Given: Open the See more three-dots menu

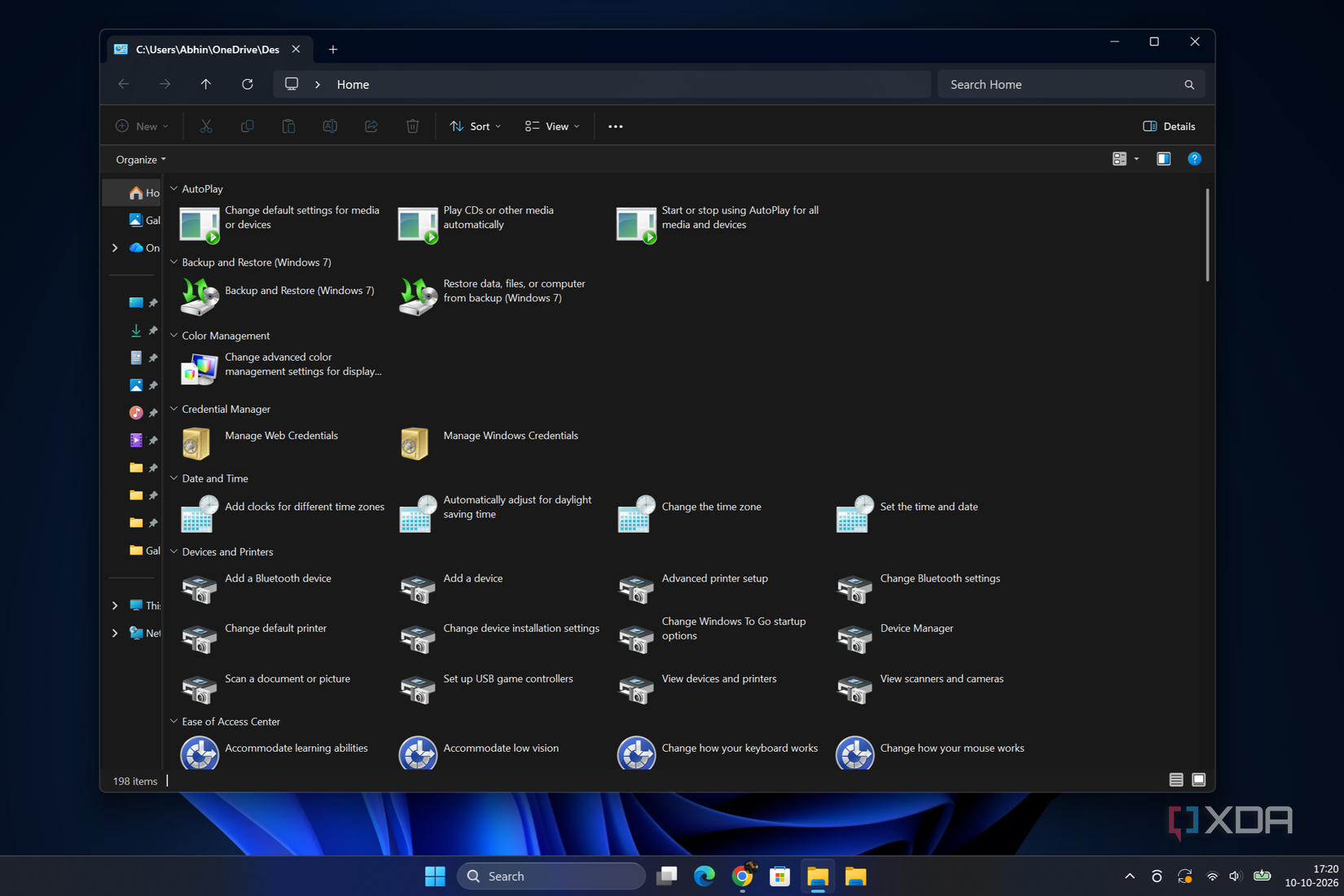Looking at the screenshot, I should tap(616, 126).
